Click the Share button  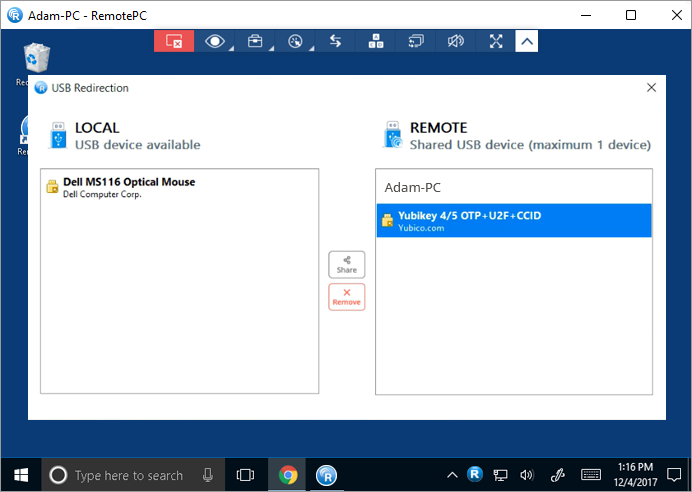(x=347, y=265)
